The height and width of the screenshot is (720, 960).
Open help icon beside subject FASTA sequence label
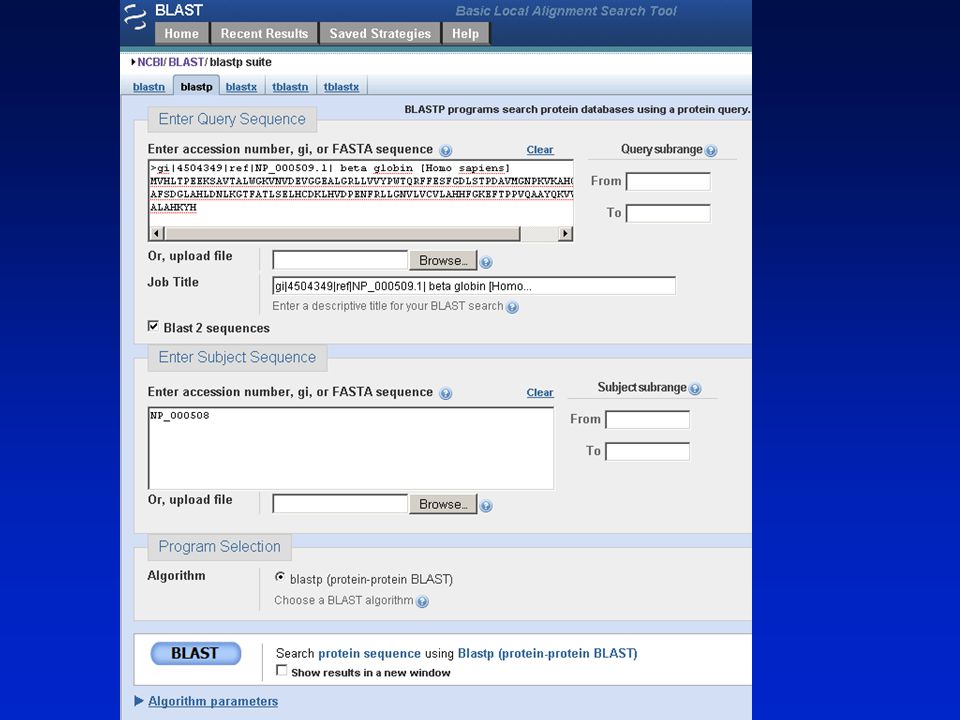pyautogui.click(x=446, y=394)
